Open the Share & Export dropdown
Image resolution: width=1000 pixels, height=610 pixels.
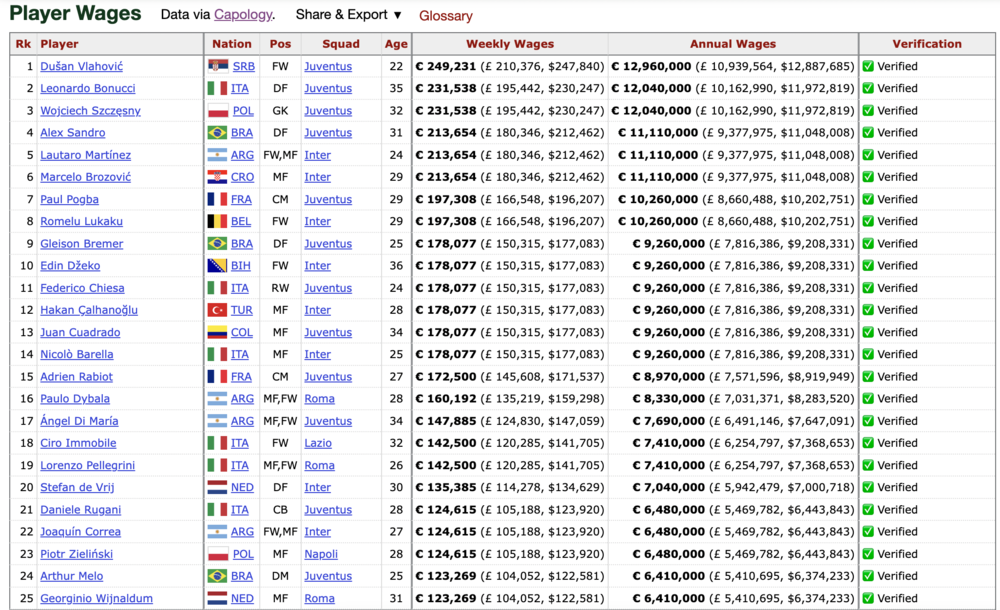coord(348,15)
